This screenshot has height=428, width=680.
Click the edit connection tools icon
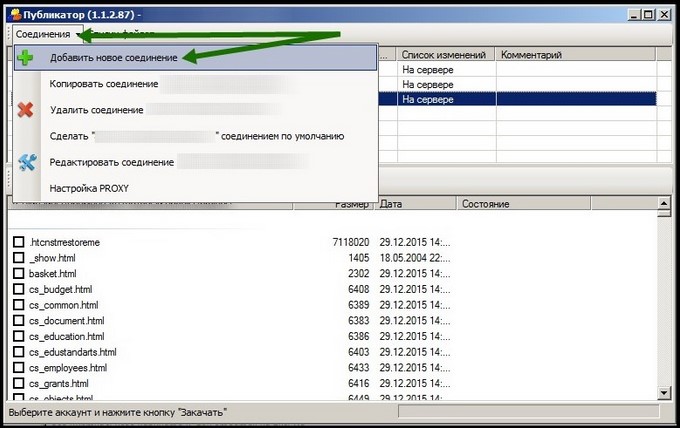pyautogui.click(x=26, y=162)
